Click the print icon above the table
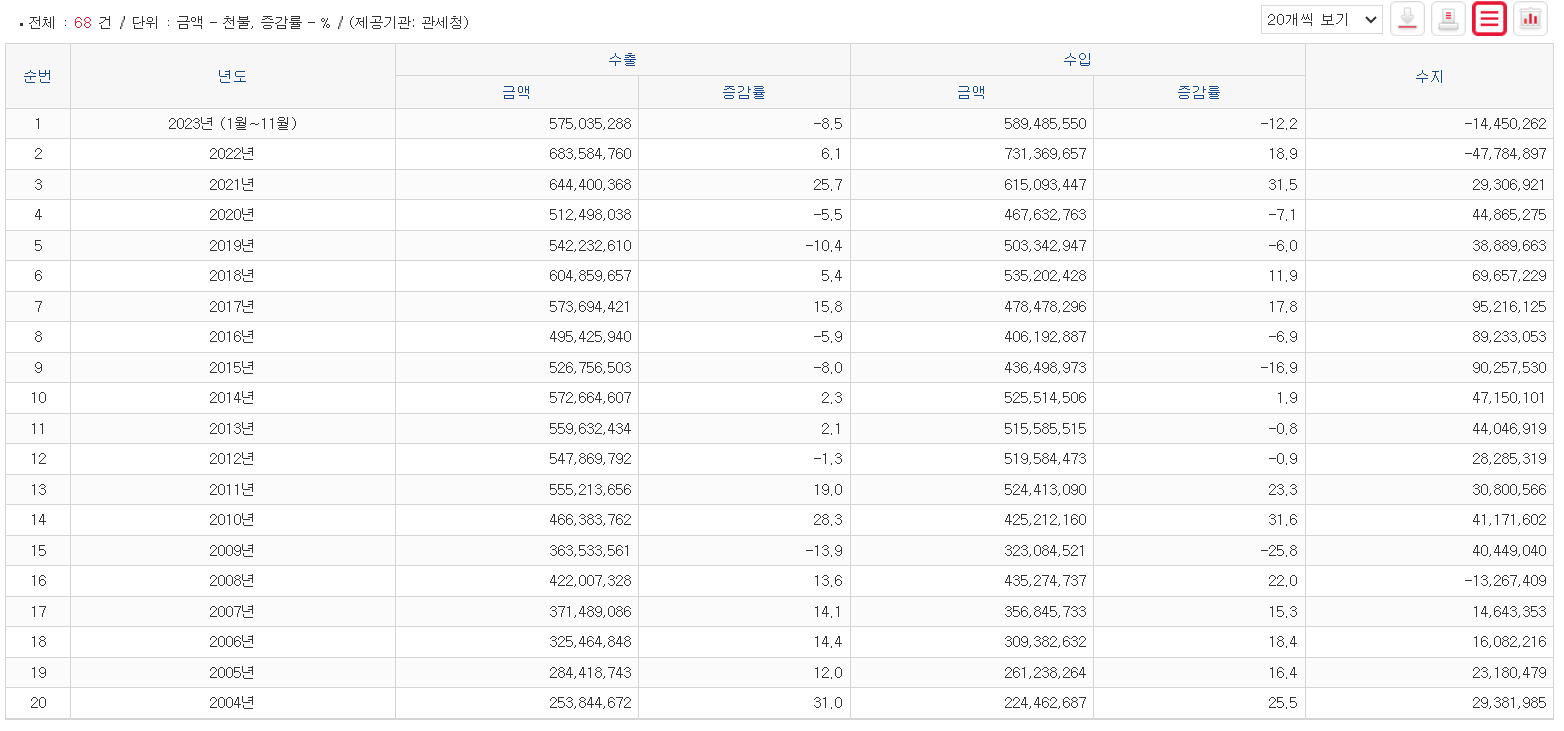Viewport: 1564px width, 731px height. pos(1448,19)
